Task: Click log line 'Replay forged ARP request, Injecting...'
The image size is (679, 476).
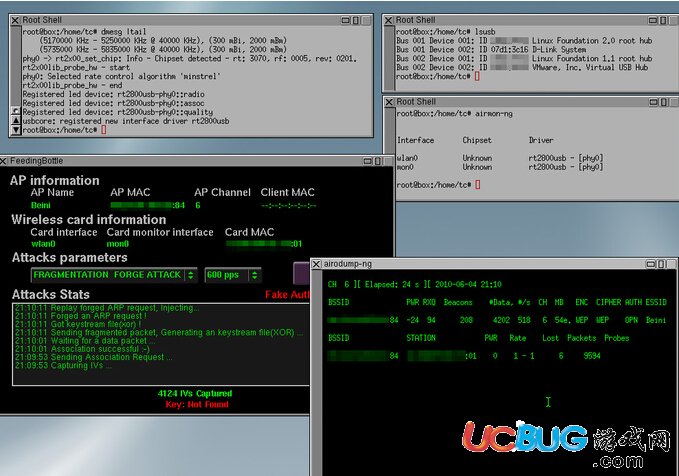Action: click(x=107, y=308)
